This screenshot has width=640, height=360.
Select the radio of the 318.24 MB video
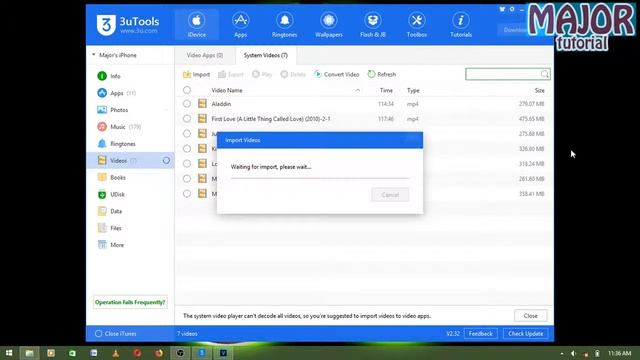(187, 164)
